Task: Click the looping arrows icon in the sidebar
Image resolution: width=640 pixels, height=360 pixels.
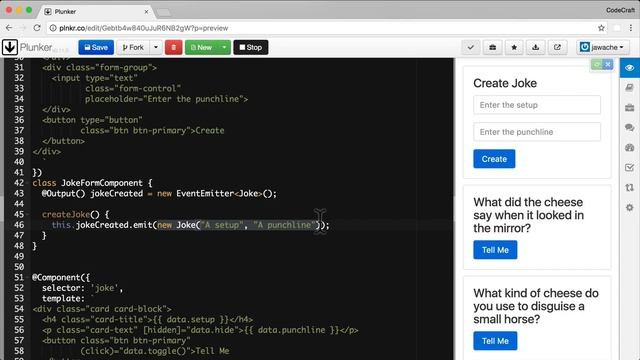Action: click(x=629, y=187)
